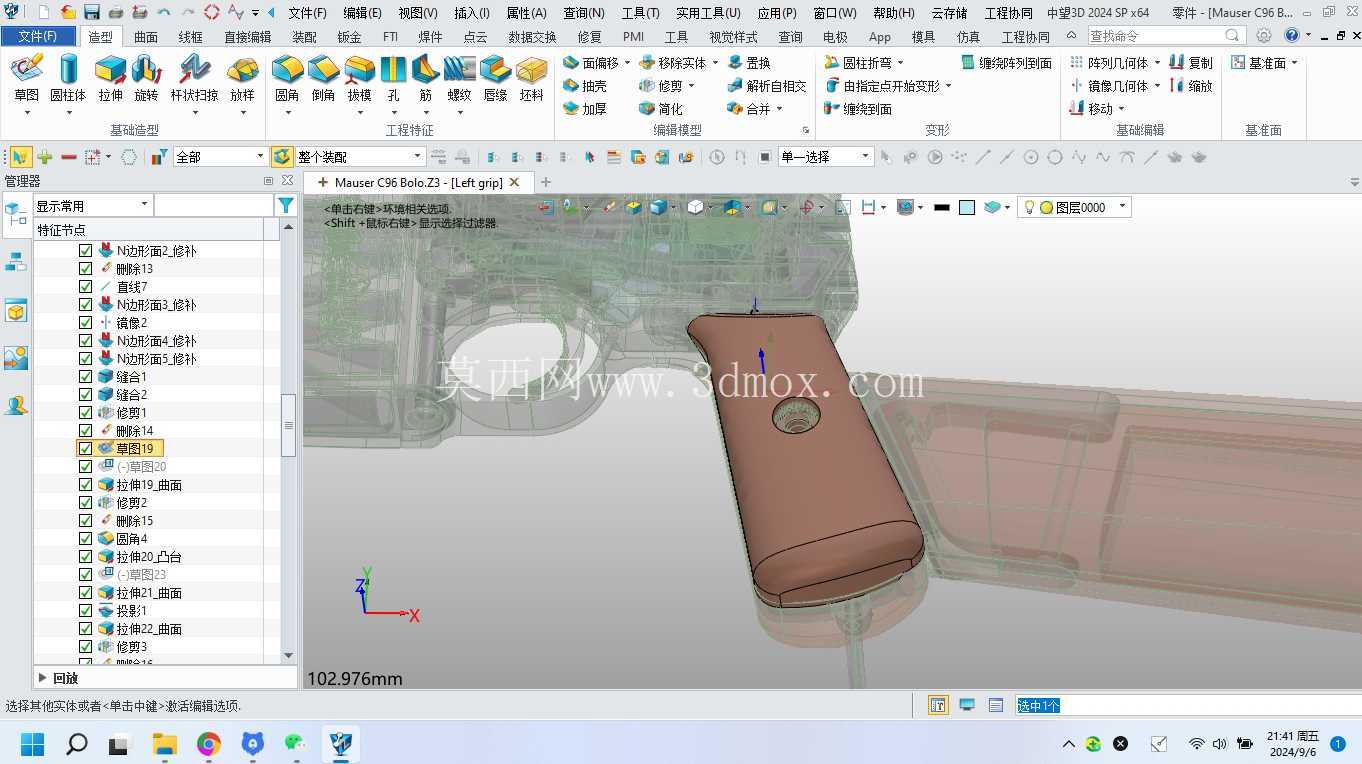
Task: Click the 置换 replace tool
Action: (x=749, y=63)
